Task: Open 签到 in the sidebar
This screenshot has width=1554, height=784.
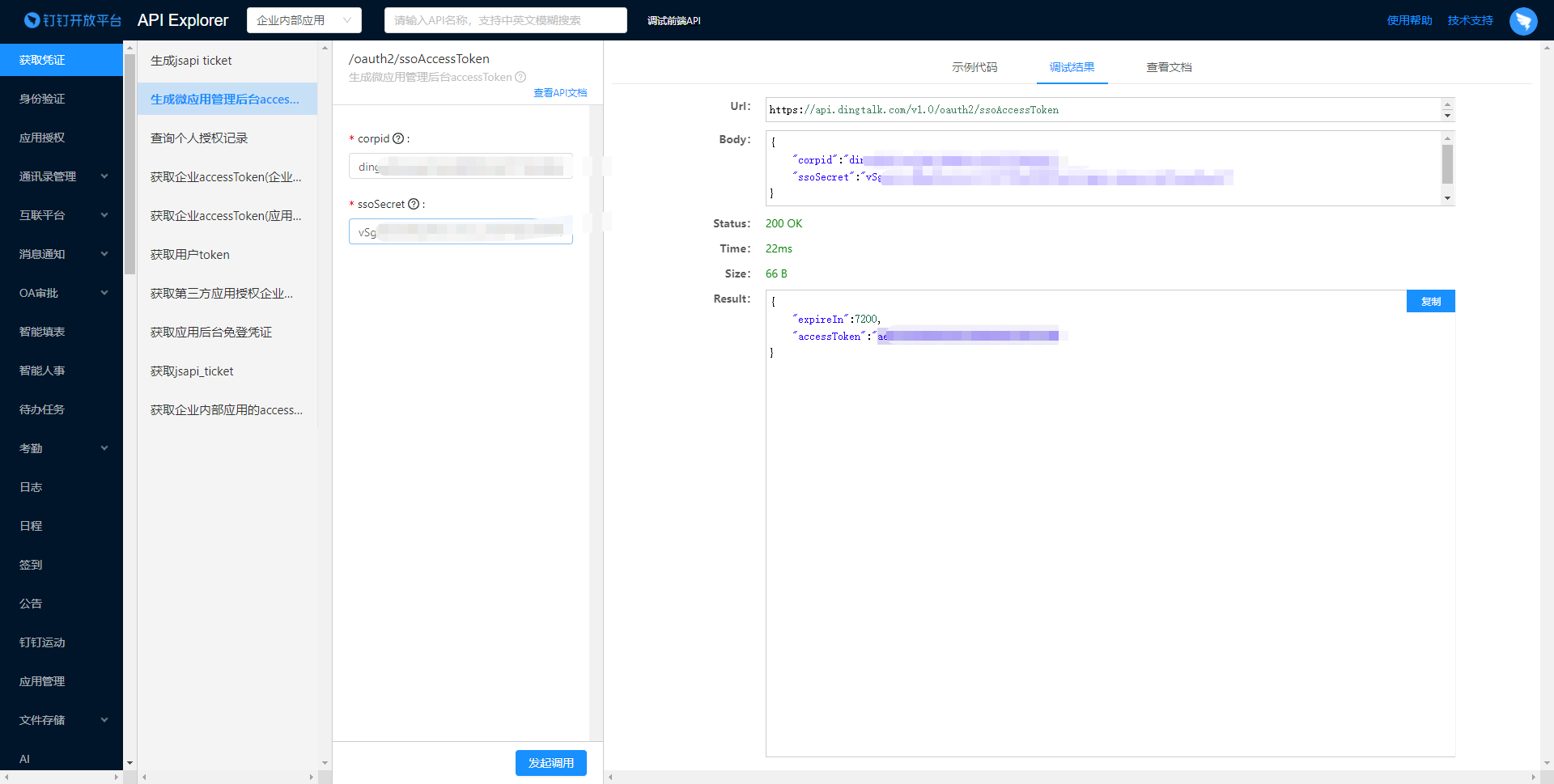Action: click(62, 565)
